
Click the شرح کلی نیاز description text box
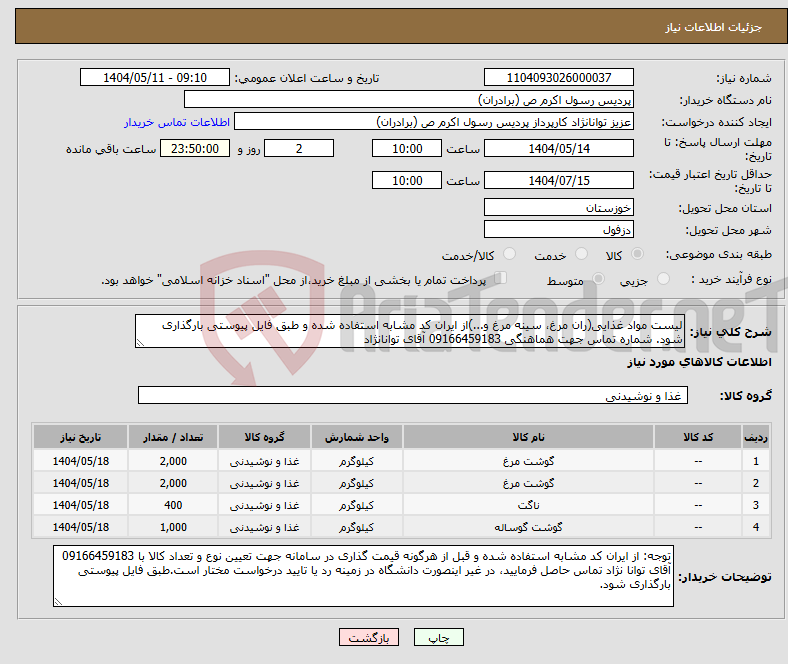410,331
